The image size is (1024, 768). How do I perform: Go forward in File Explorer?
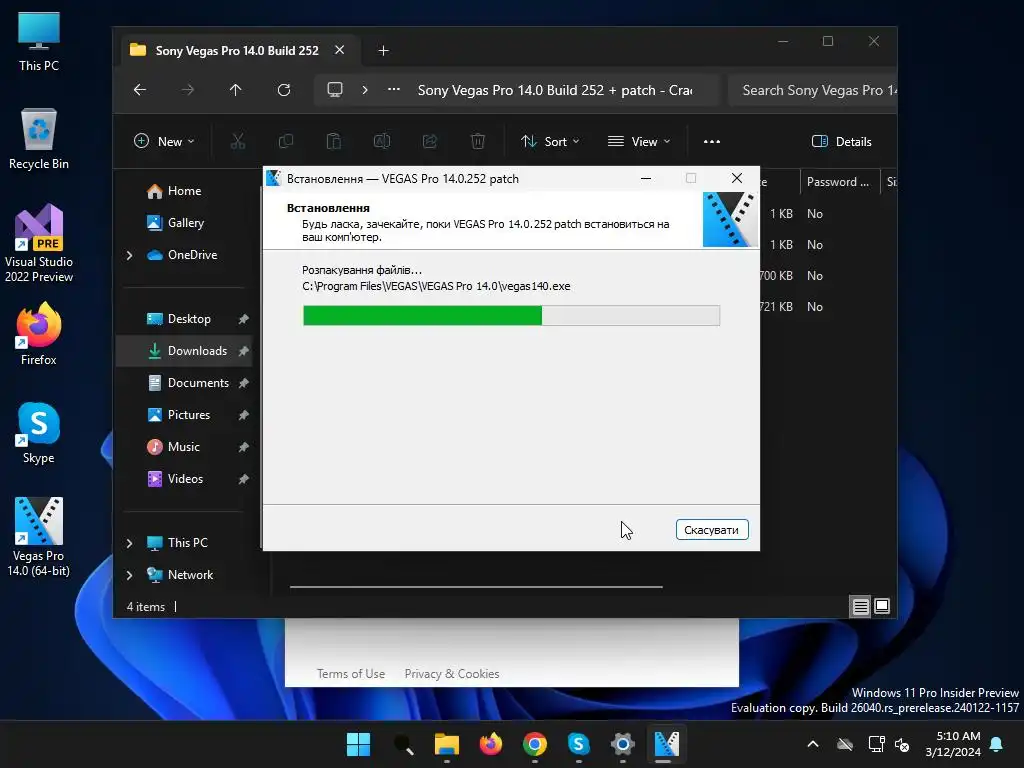[x=187, y=89]
